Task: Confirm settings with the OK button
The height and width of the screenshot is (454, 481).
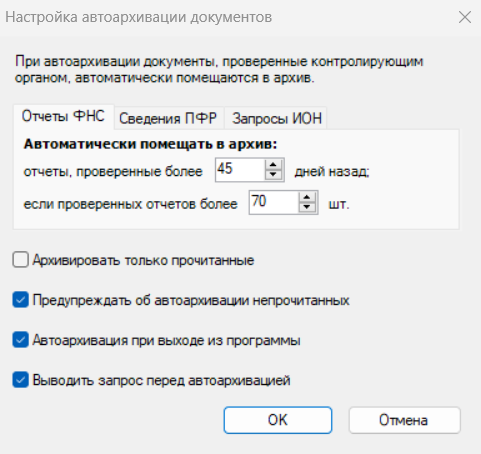Action: [x=278, y=420]
